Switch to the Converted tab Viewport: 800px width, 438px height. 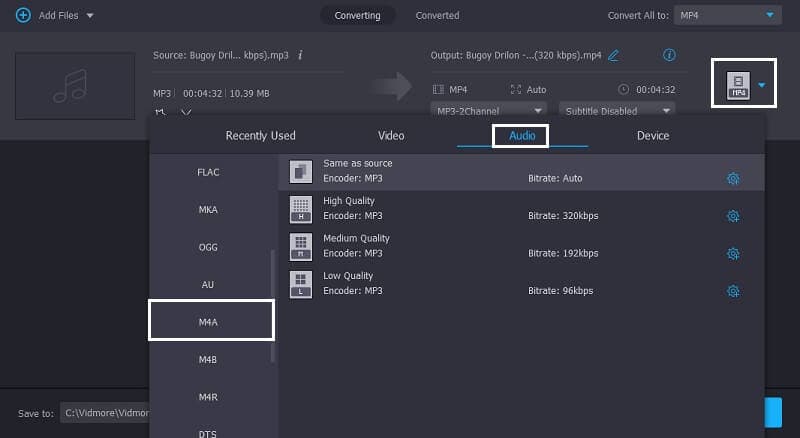pyautogui.click(x=437, y=15)
